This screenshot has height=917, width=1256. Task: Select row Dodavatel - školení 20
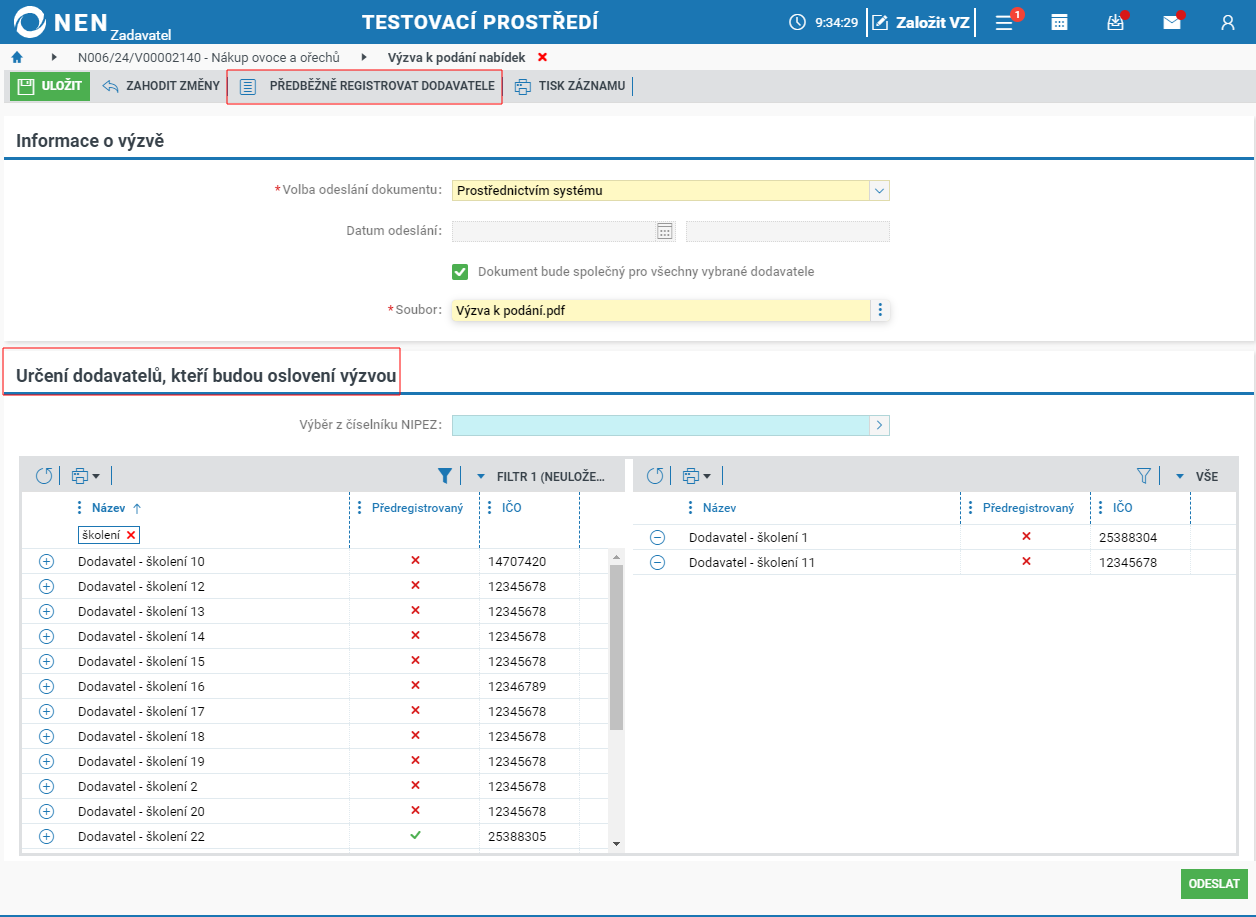[315, 811]
